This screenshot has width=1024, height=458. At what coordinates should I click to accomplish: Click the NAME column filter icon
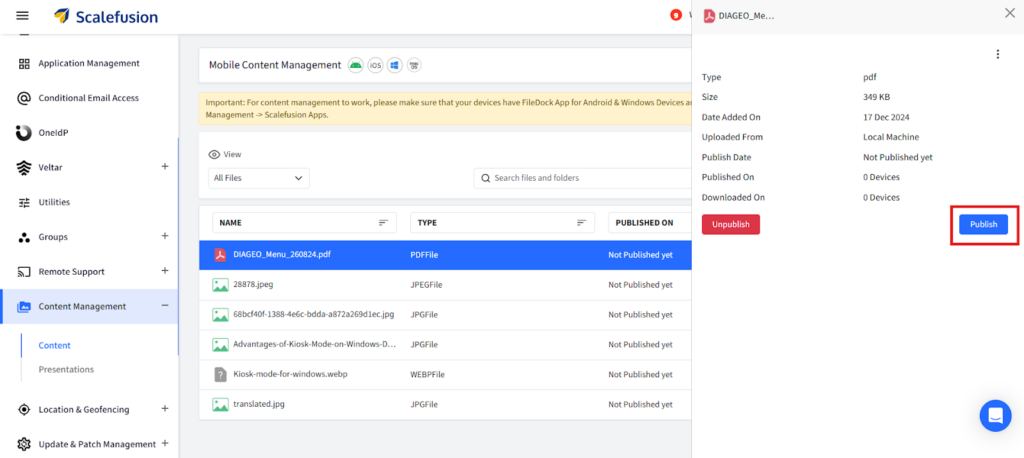coord(383,223)
